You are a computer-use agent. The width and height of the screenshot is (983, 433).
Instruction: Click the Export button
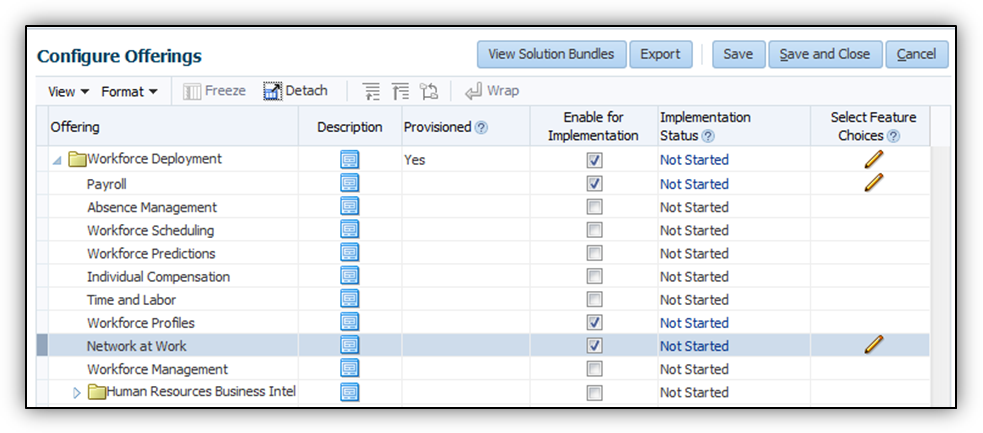click(660, 54)
